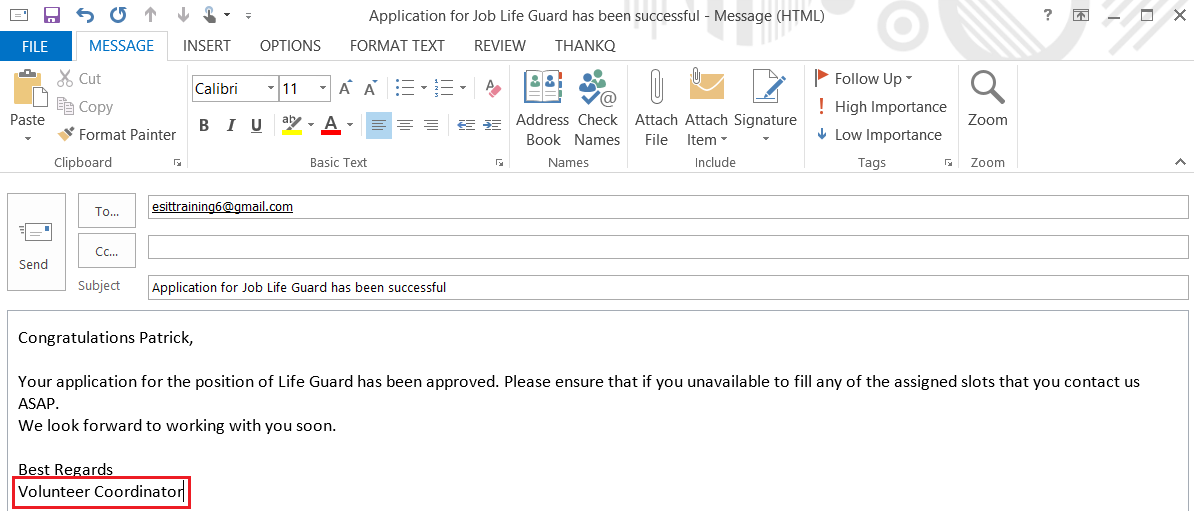Image resolution: width=1194 pixels, height=511 pixels.
Task: Open the font color arrow beside the red A
Action: 349,125
